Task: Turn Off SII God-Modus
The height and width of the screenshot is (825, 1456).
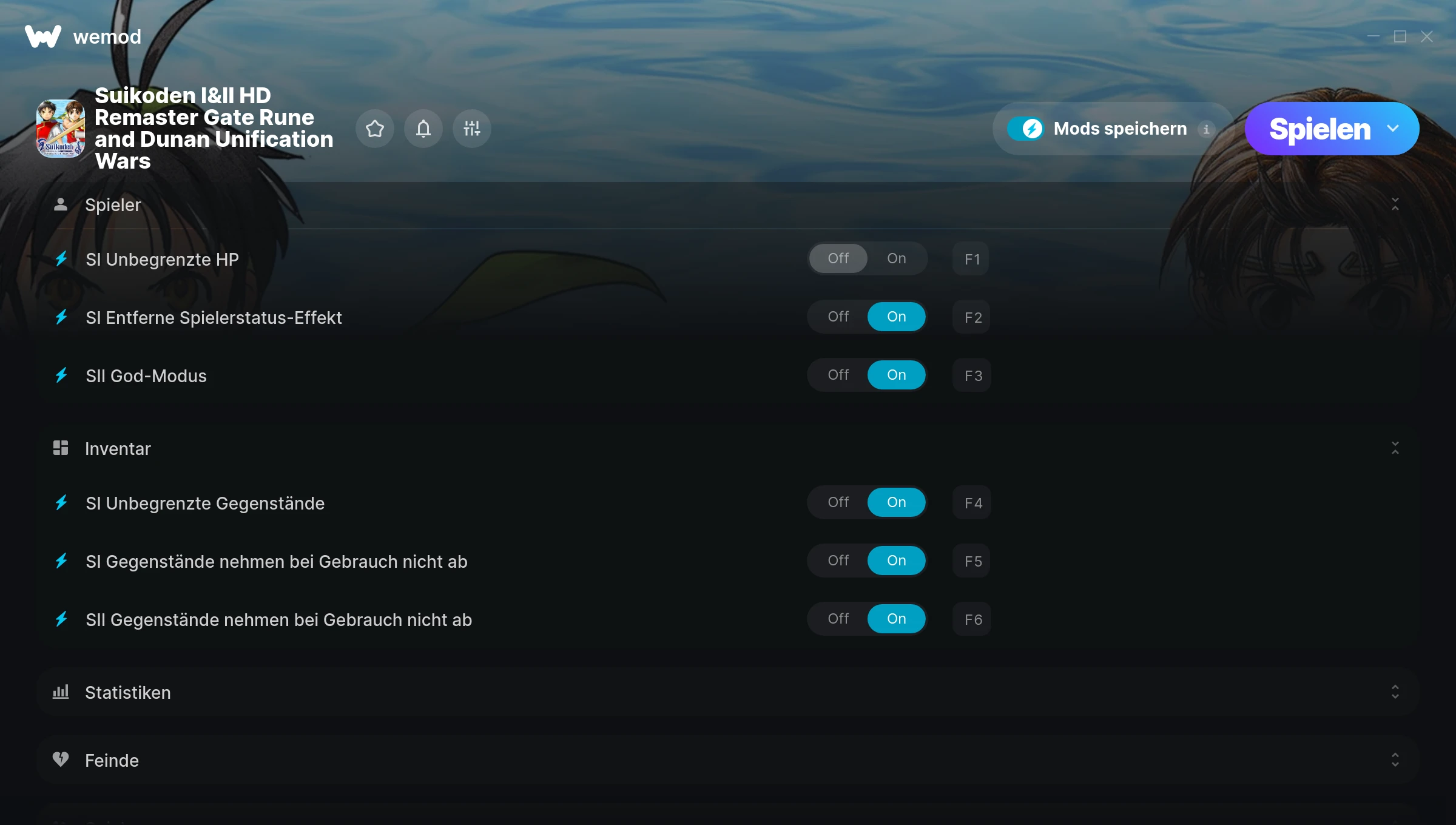Action: [838, 375]
